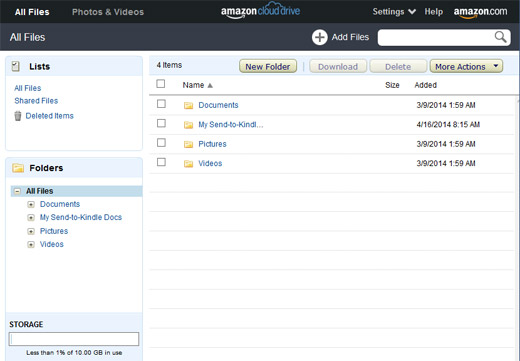Image resolution: width=520 pixels, height=361 pixels.
Task: Open the My Send-to-Kindl... folder link
Action: (231, 125)
